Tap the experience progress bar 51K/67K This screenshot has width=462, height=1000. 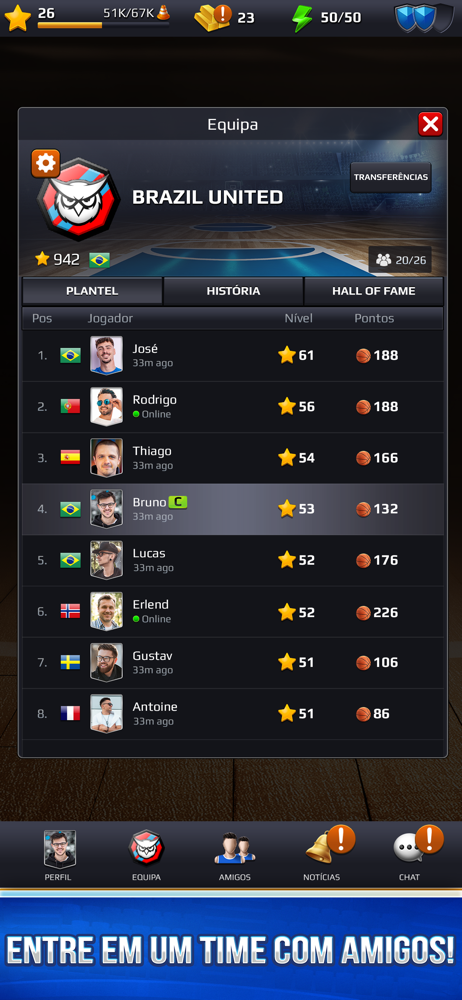103,25
